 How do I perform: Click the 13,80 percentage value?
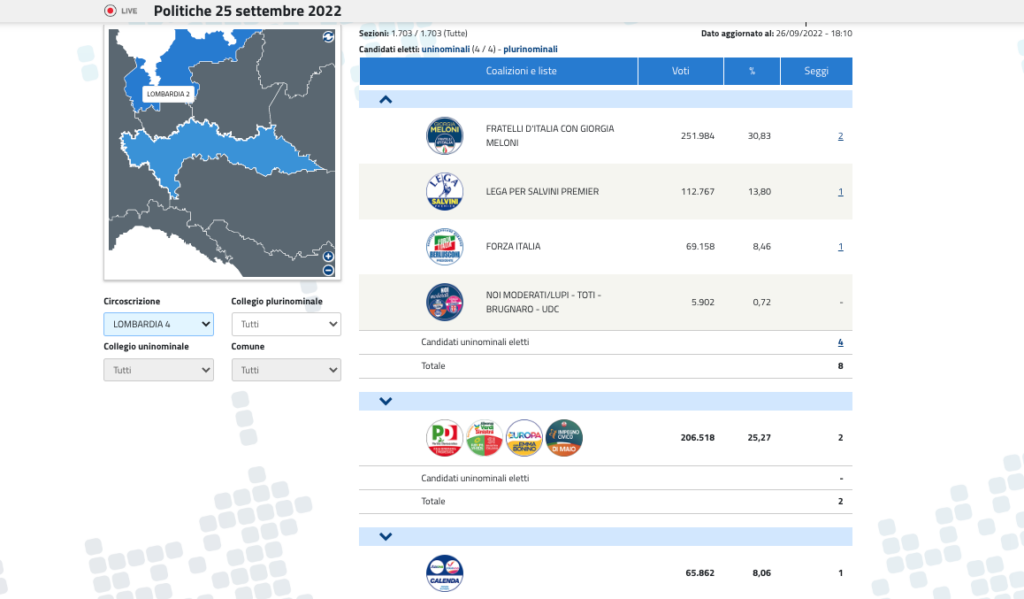[x=759, y=191]
